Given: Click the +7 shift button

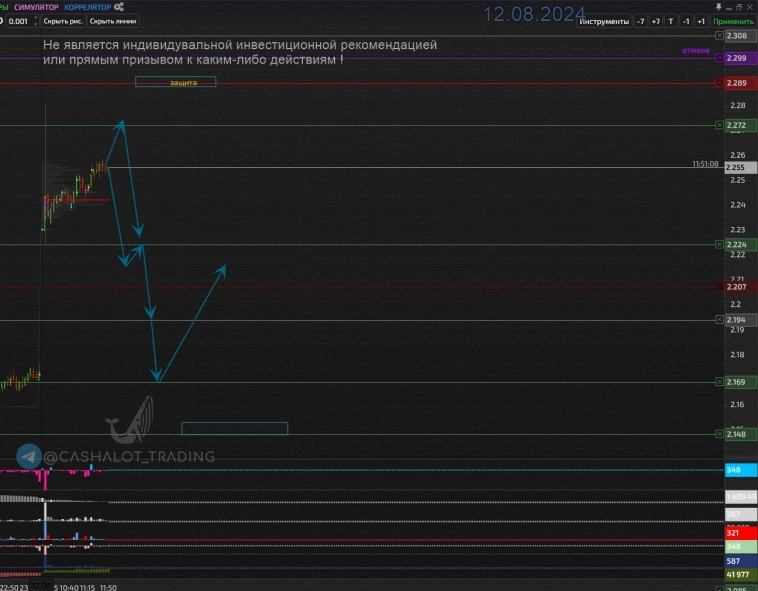Looking at the screenshot, I should coord(656,21).
